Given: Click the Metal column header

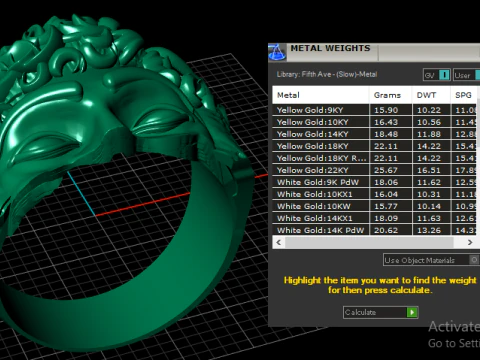Looking at the screenshot, I should [321, 95].
